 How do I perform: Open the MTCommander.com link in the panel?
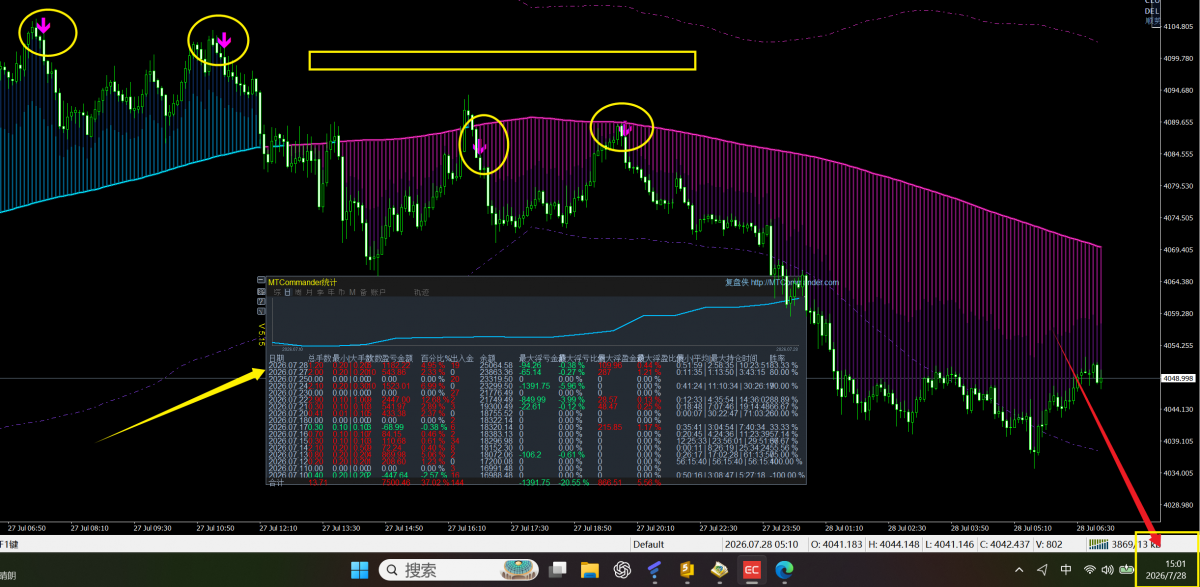790,282
